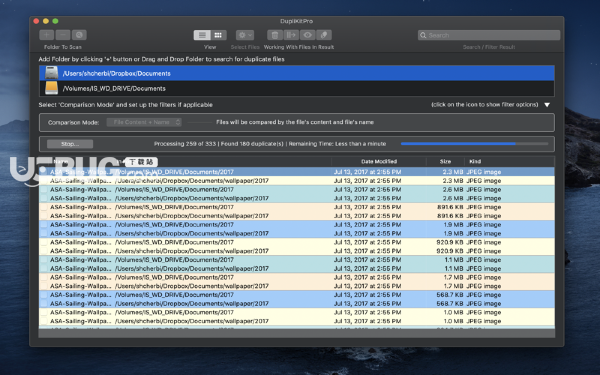The height and width of the screenshot is (375, 600).
Task: Check the 2.6 MB Dropbox wallpaper/2017 row checkbox
Action: 44,198
